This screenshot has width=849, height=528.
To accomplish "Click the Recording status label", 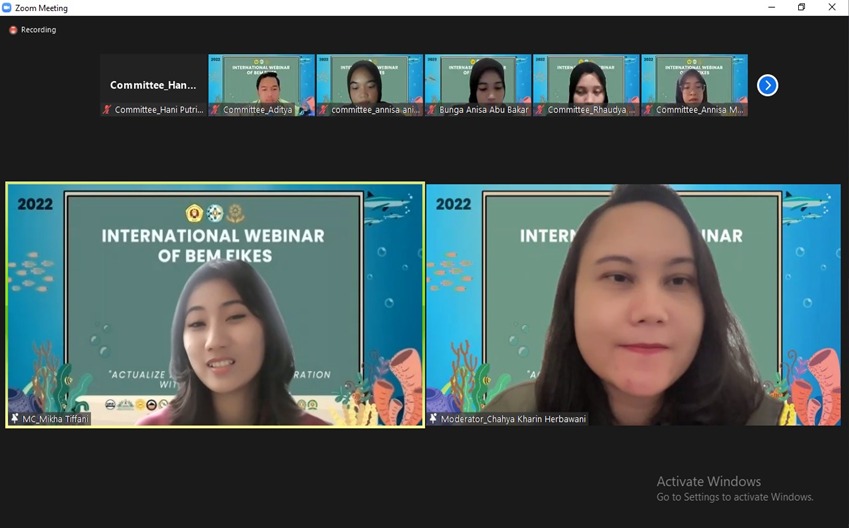I will coord(38,30).
